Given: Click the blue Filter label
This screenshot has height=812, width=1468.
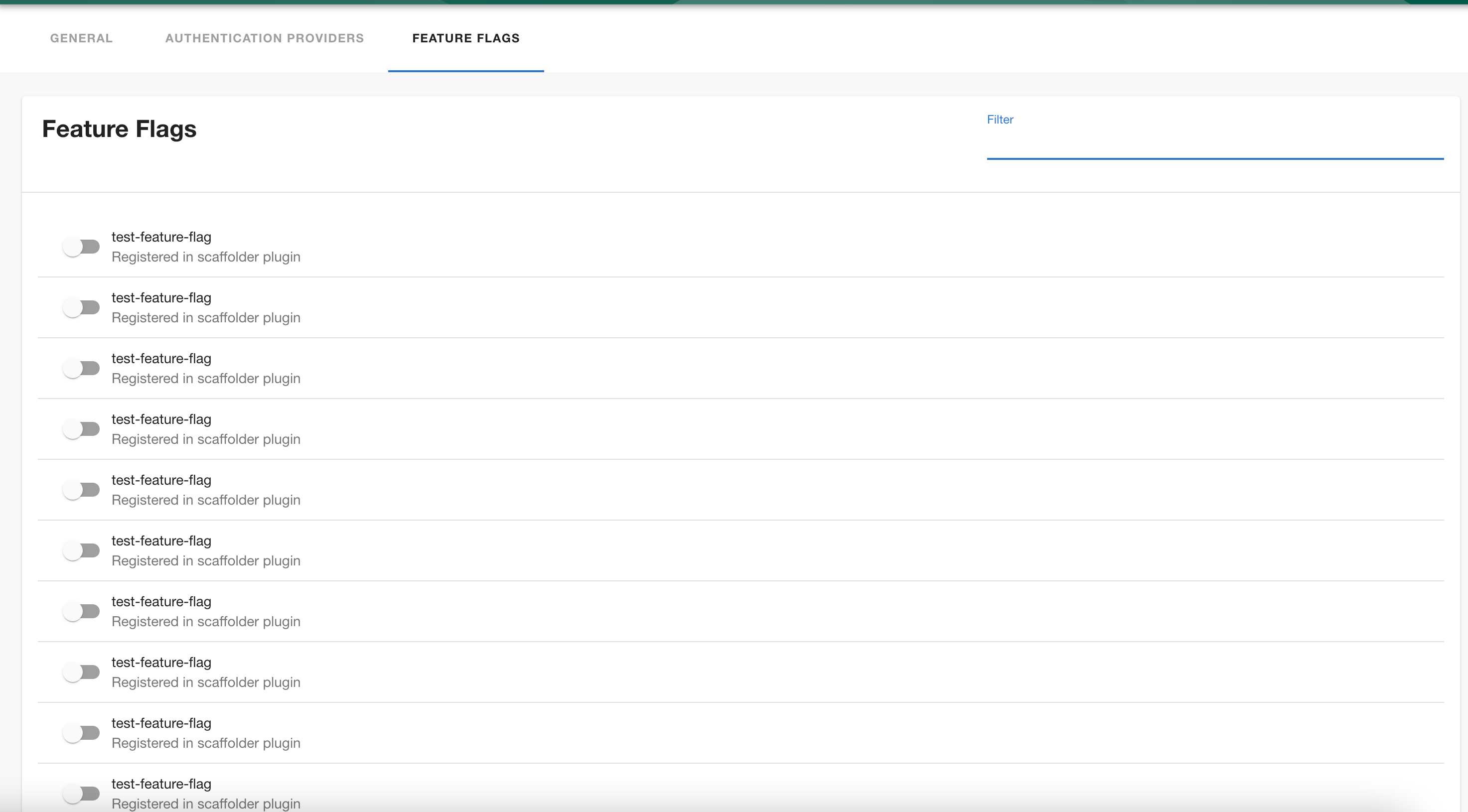Looking at the screenshot, I should (1001, 119).
